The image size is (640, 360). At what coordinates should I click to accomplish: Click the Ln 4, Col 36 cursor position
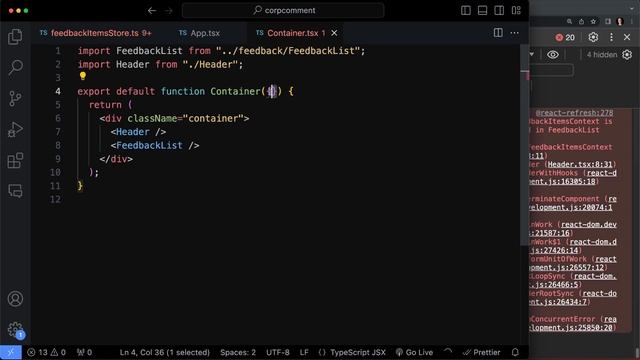[164, 352]
